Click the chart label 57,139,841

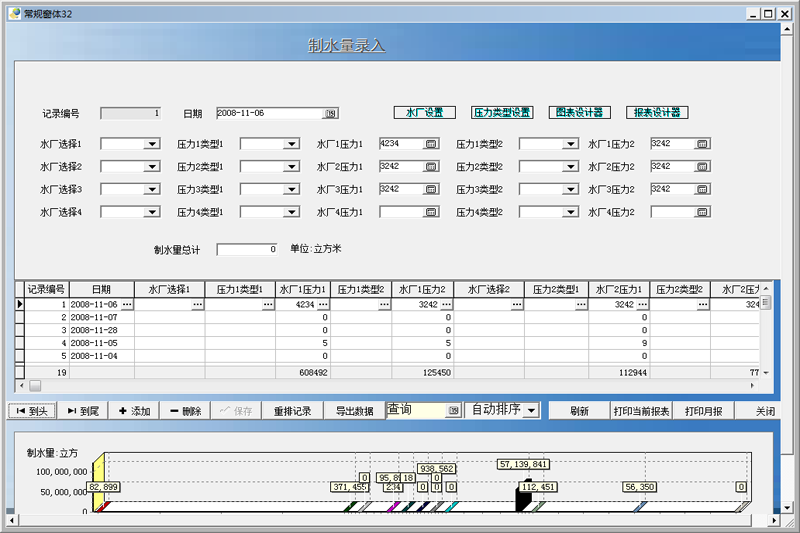pos(524,464)
